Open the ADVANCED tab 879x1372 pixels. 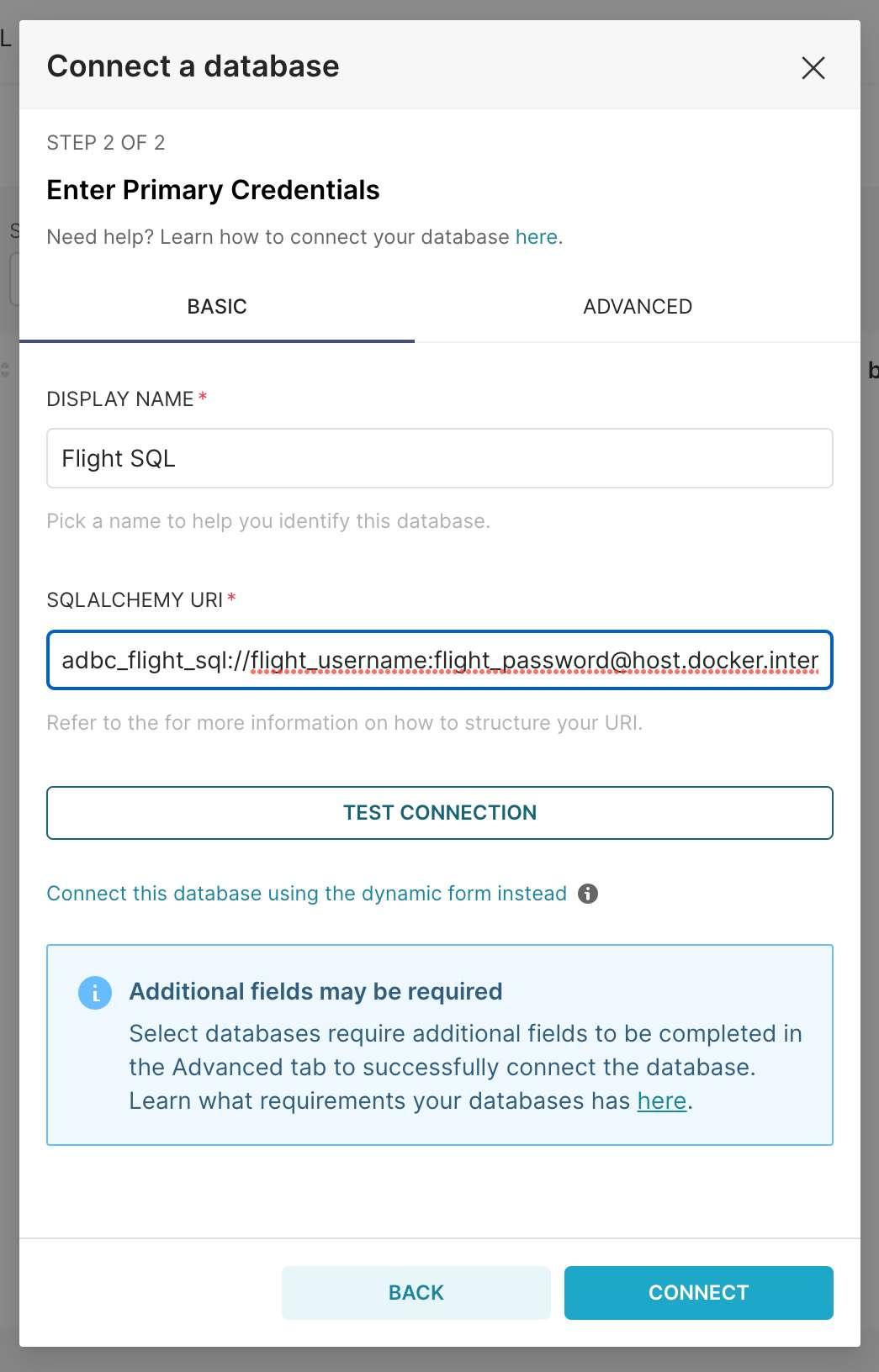point(638,307)
